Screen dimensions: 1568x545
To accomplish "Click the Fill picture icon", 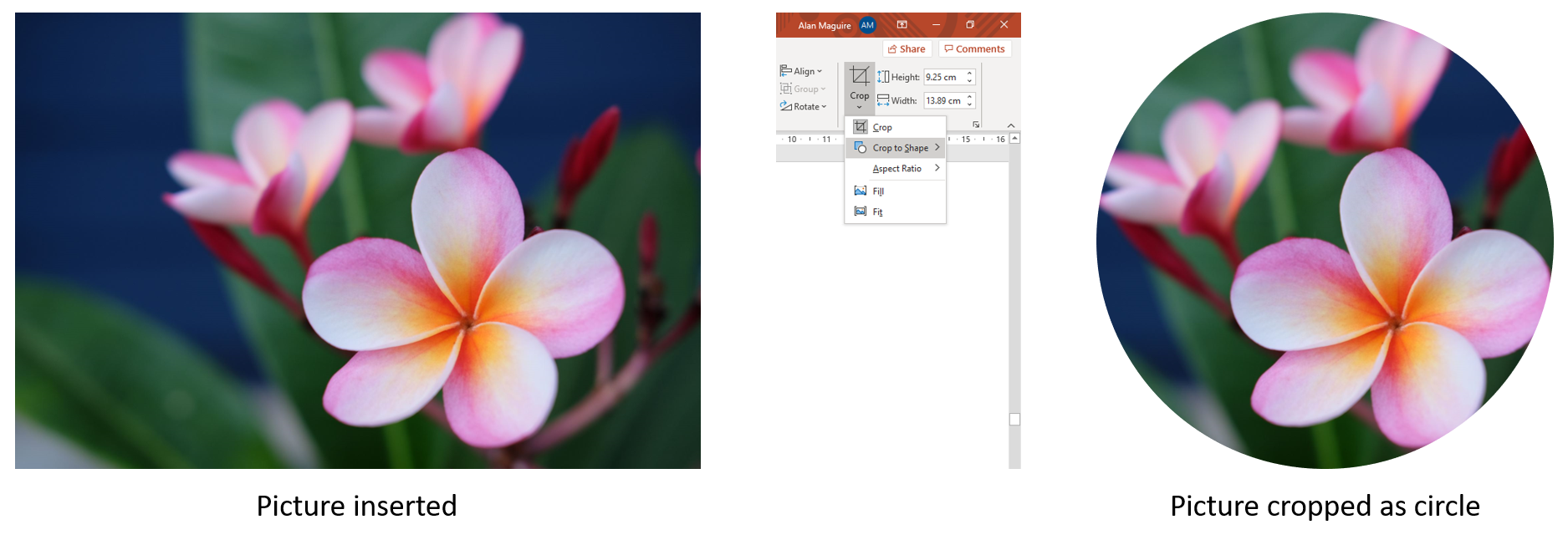I will pos(861,191).
